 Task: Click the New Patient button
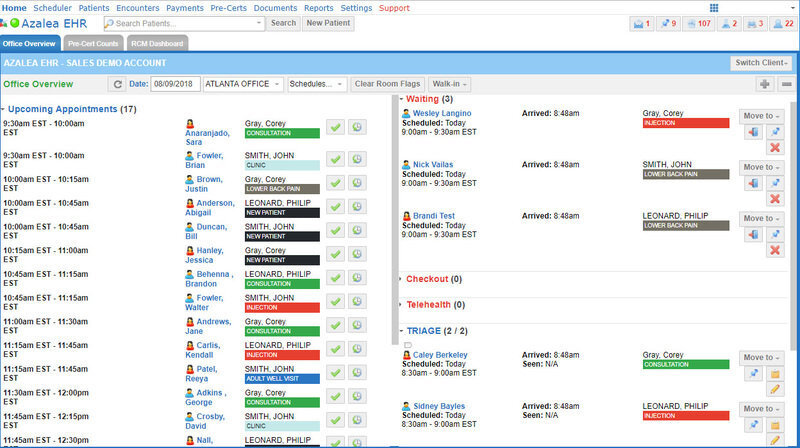pos(328,23)
